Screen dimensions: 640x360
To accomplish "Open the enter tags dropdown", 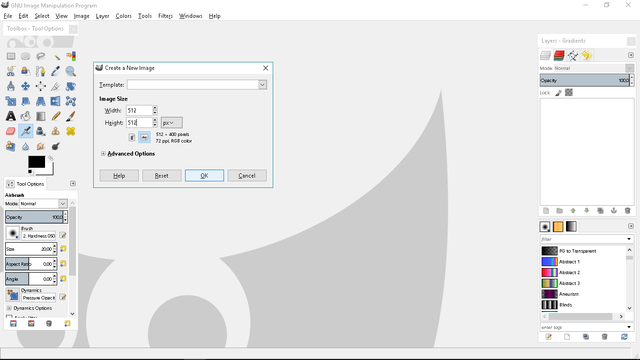I will click(629, 327).
